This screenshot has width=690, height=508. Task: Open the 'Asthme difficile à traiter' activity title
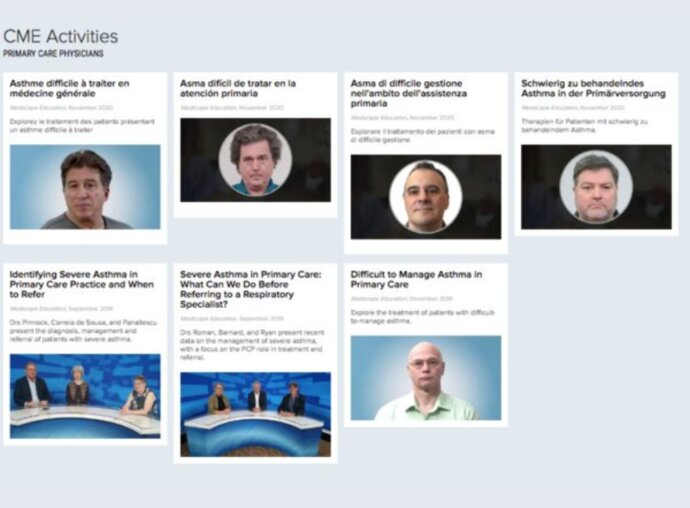pyautogui.click(x=70, y=88)
